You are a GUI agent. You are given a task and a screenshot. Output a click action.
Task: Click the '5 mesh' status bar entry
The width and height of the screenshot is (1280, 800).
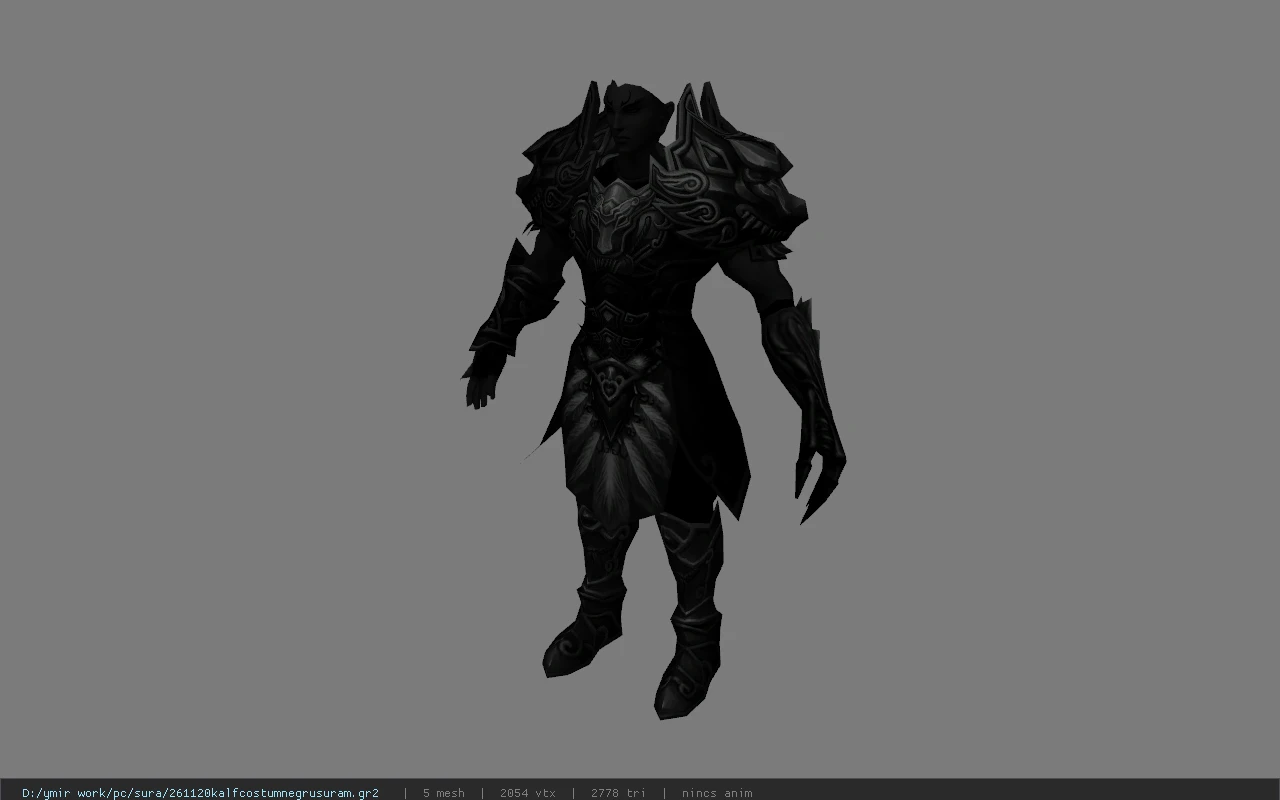[443, 793]
